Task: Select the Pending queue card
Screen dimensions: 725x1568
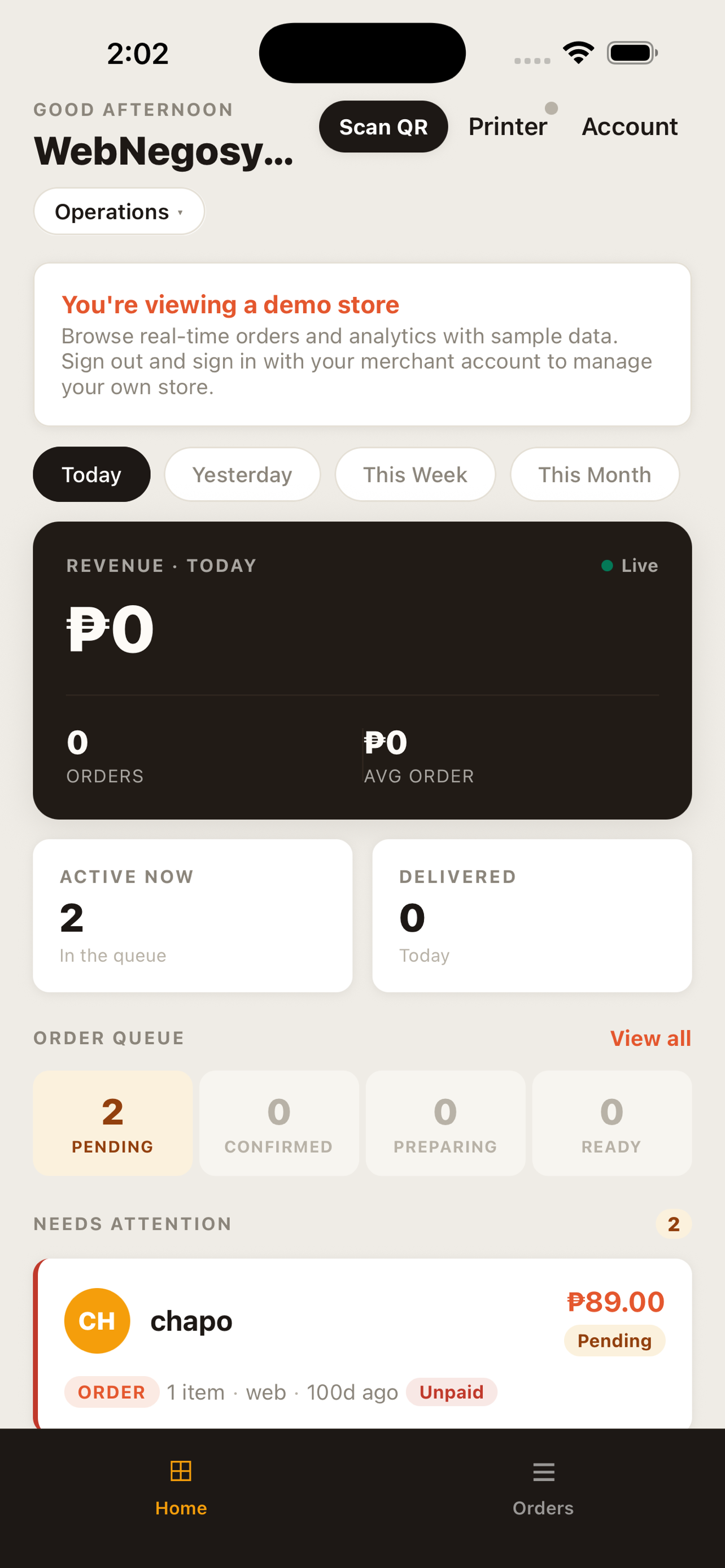Action: point(112,1123)
